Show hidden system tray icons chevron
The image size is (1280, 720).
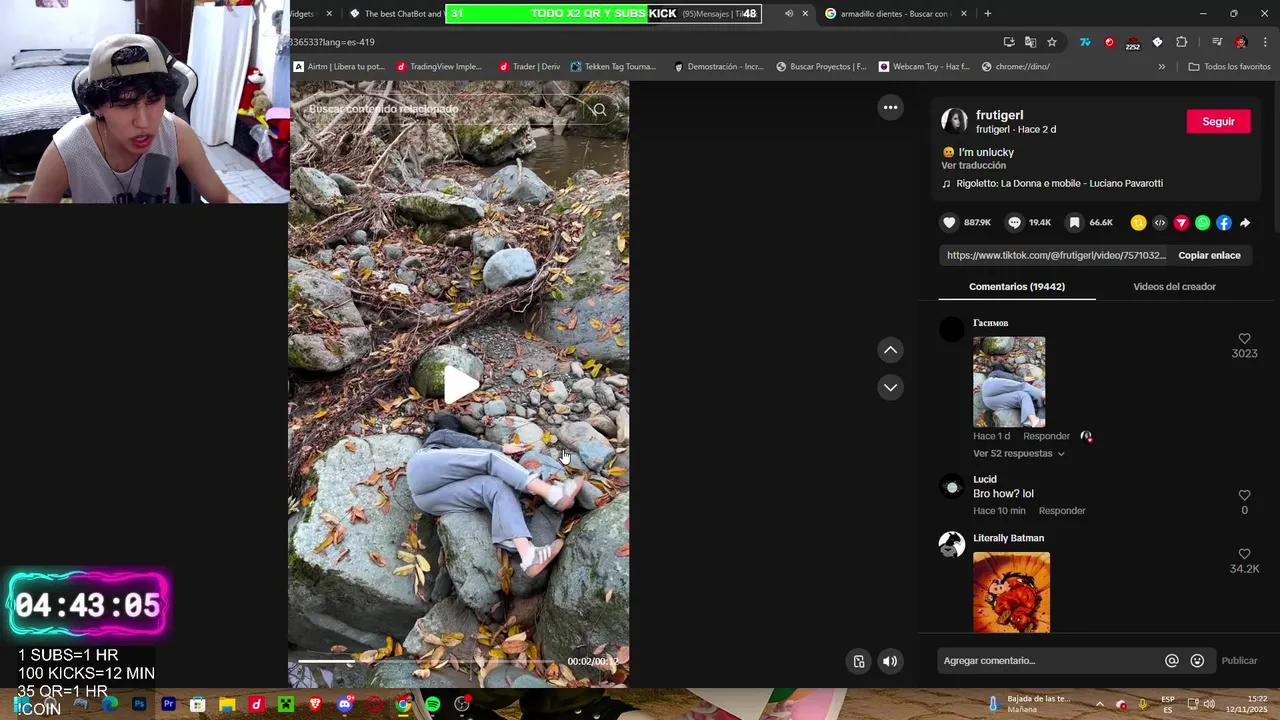click(x=1099, y=704)
